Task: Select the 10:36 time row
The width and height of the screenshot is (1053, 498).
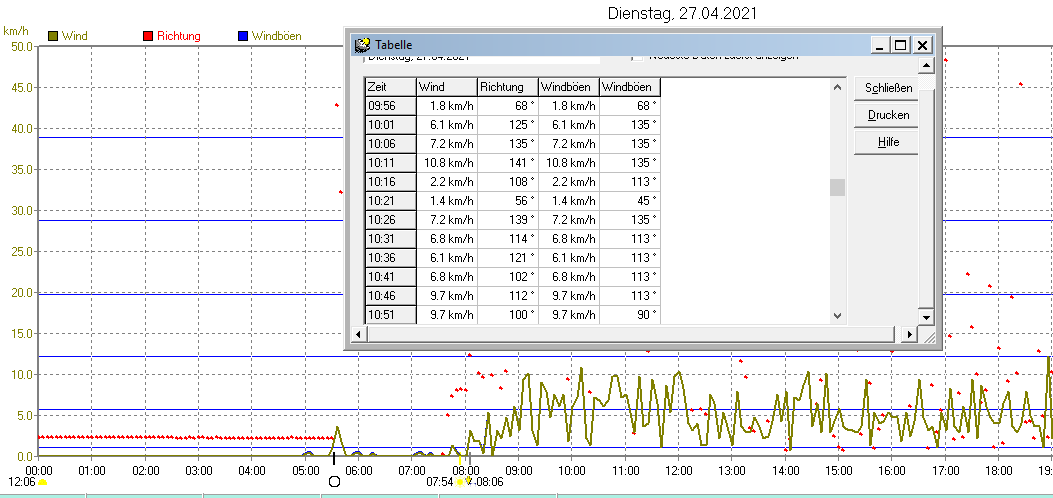Action: (x=390, y=258)
